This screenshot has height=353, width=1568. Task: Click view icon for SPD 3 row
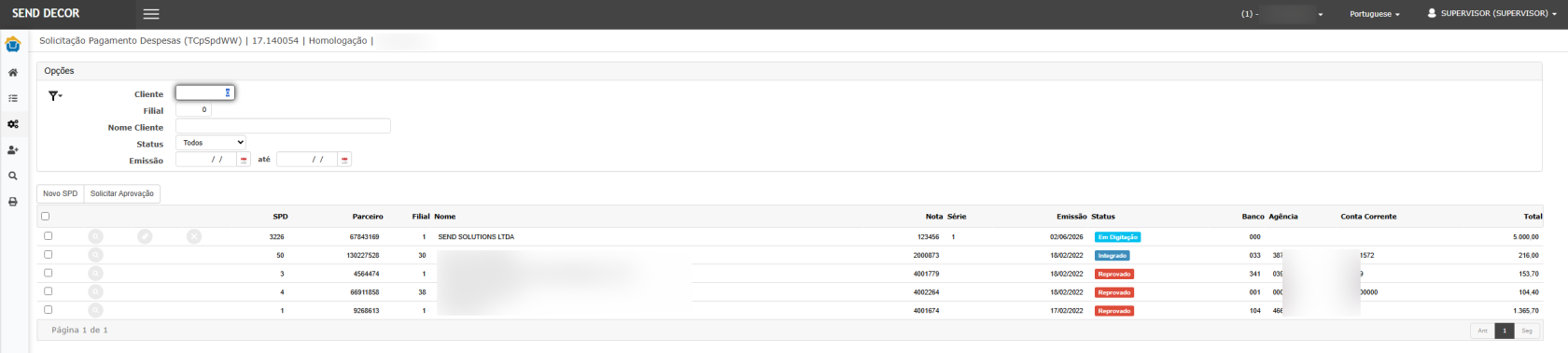pyautogui.click(x=96, y=274)
